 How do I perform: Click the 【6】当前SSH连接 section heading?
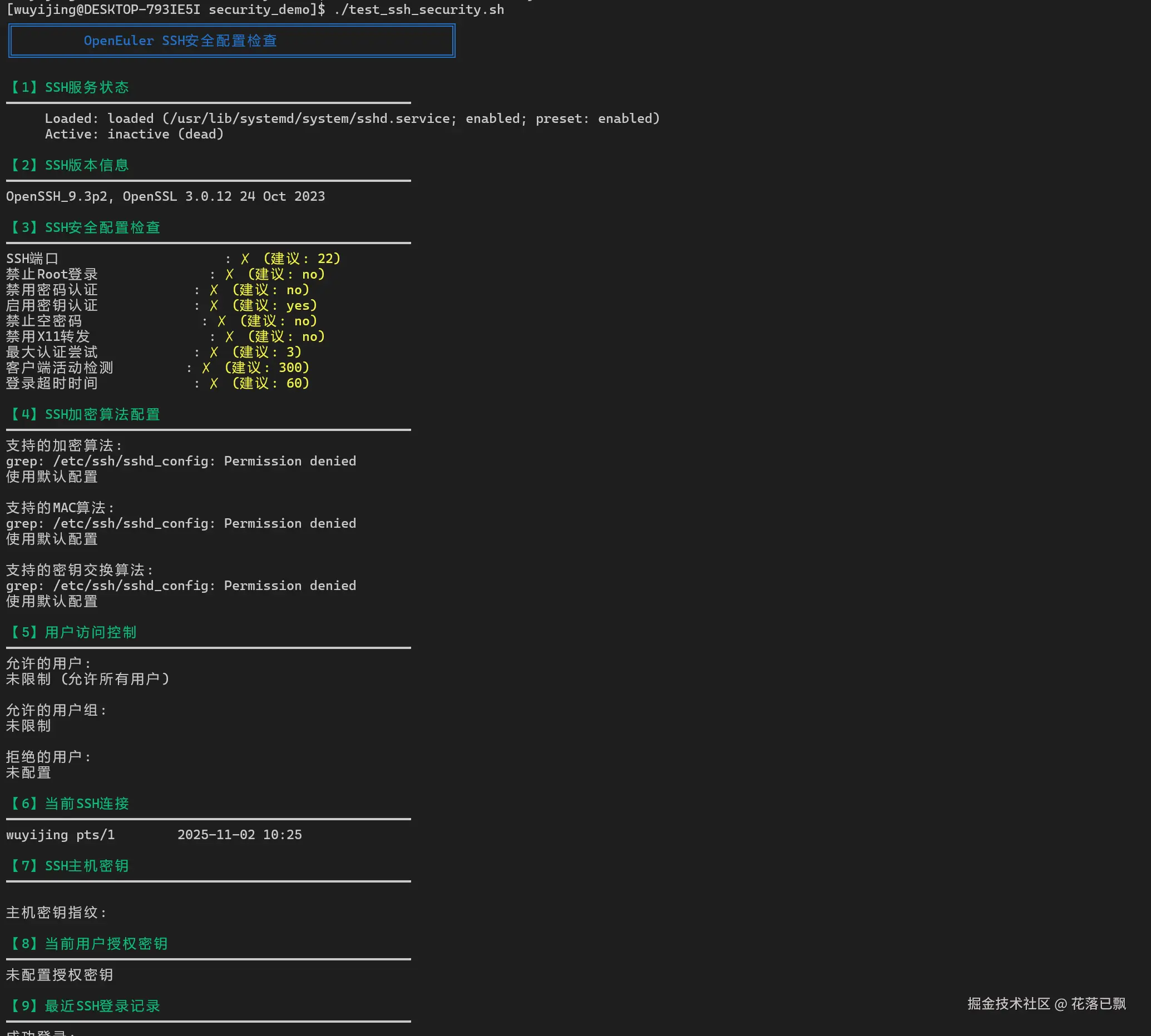click(x=68, y=803)
